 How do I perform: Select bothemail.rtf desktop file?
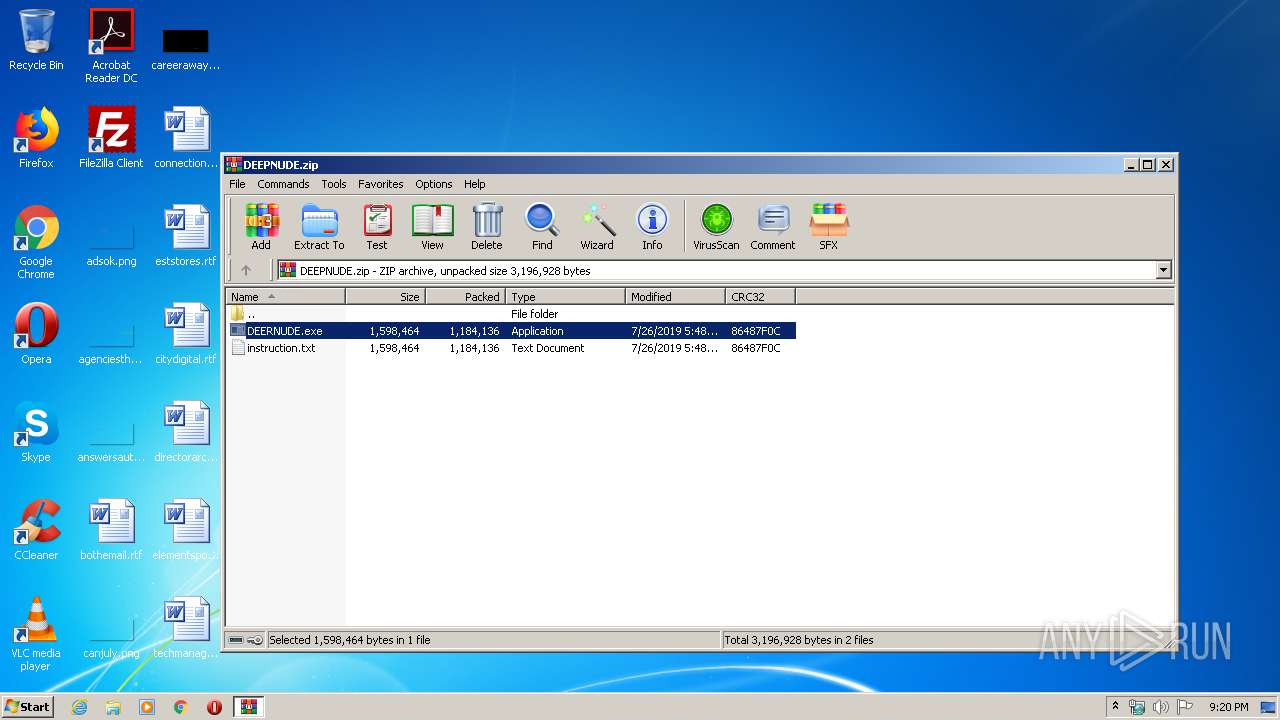[111, 530]
